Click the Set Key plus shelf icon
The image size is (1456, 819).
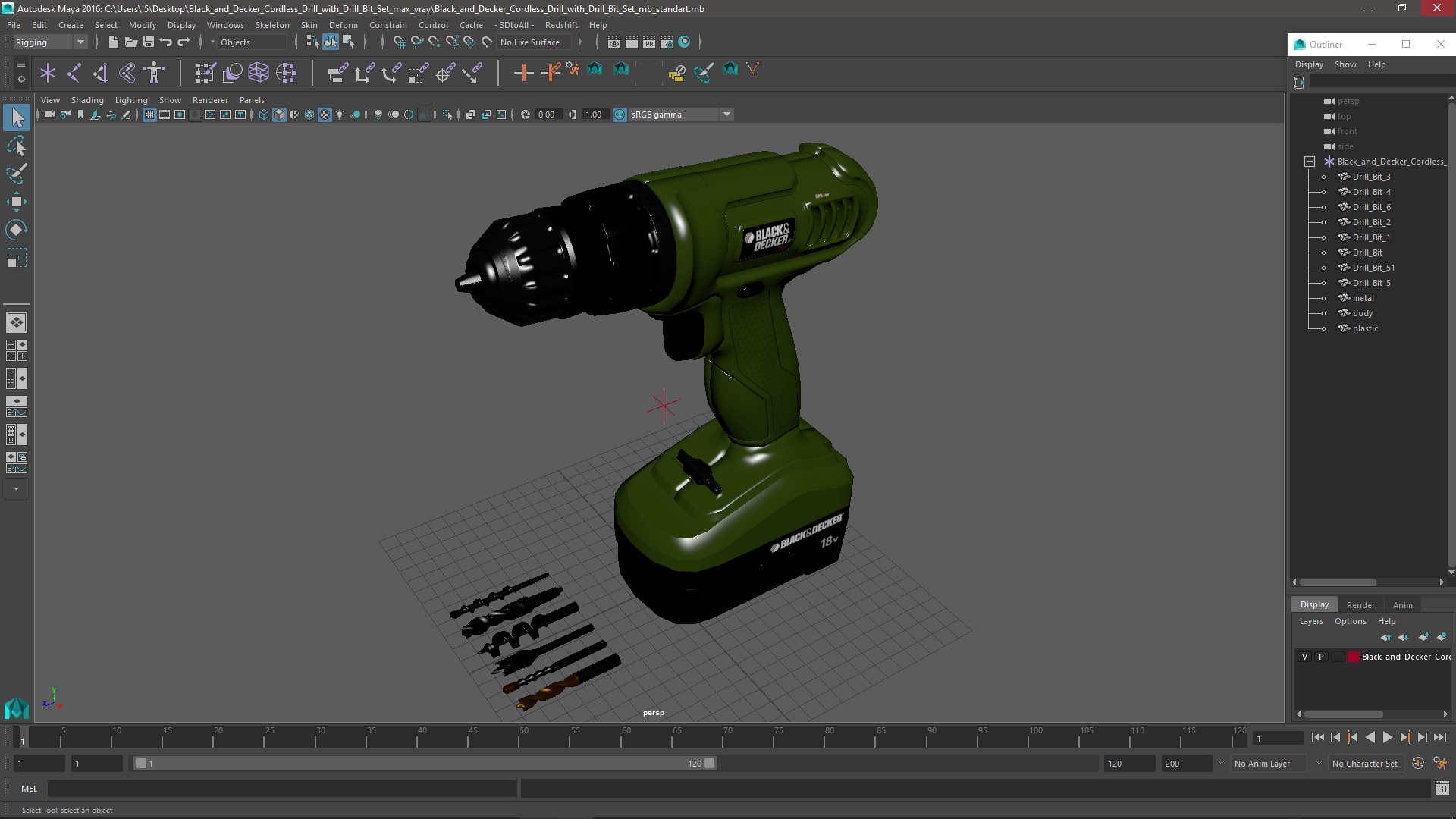pyautogui.click(x=523, y=73)
